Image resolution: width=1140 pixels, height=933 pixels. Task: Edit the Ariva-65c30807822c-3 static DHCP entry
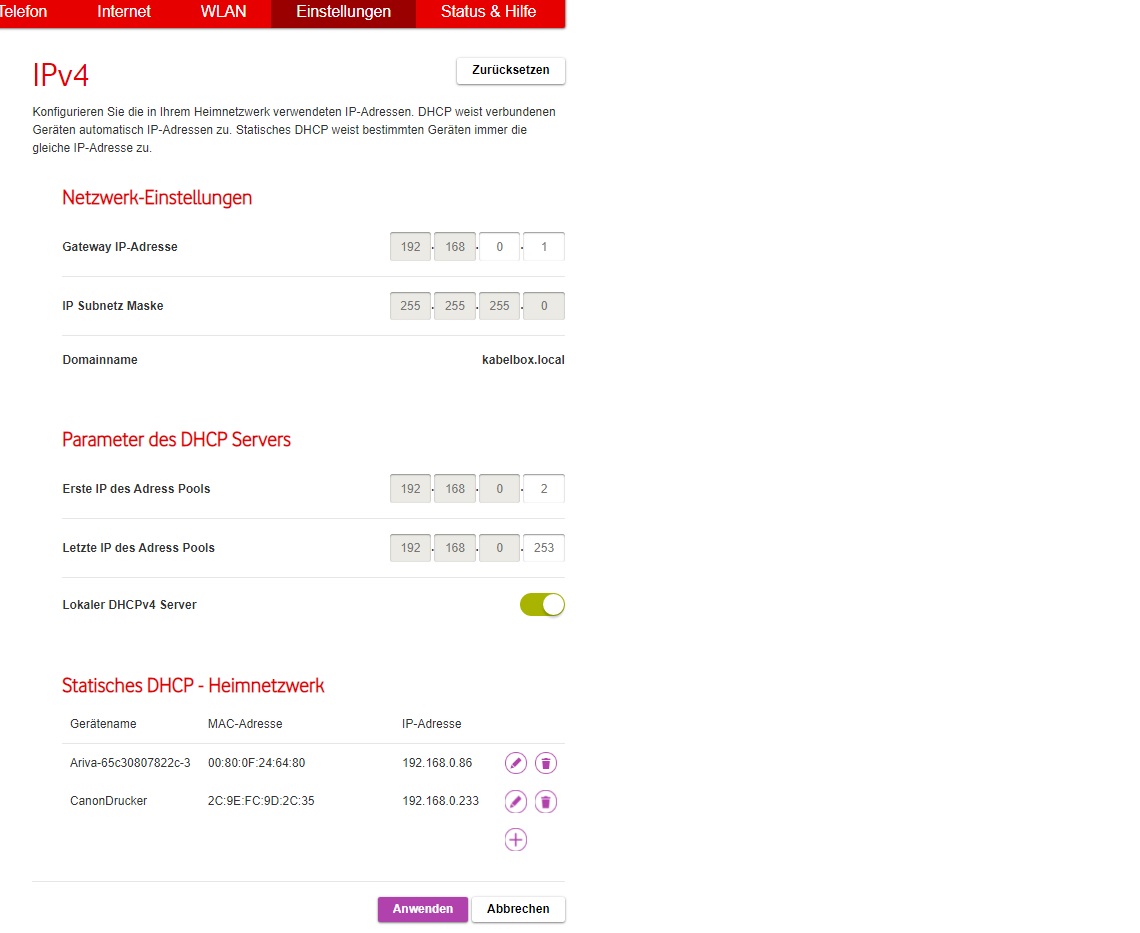click(515, 763)
